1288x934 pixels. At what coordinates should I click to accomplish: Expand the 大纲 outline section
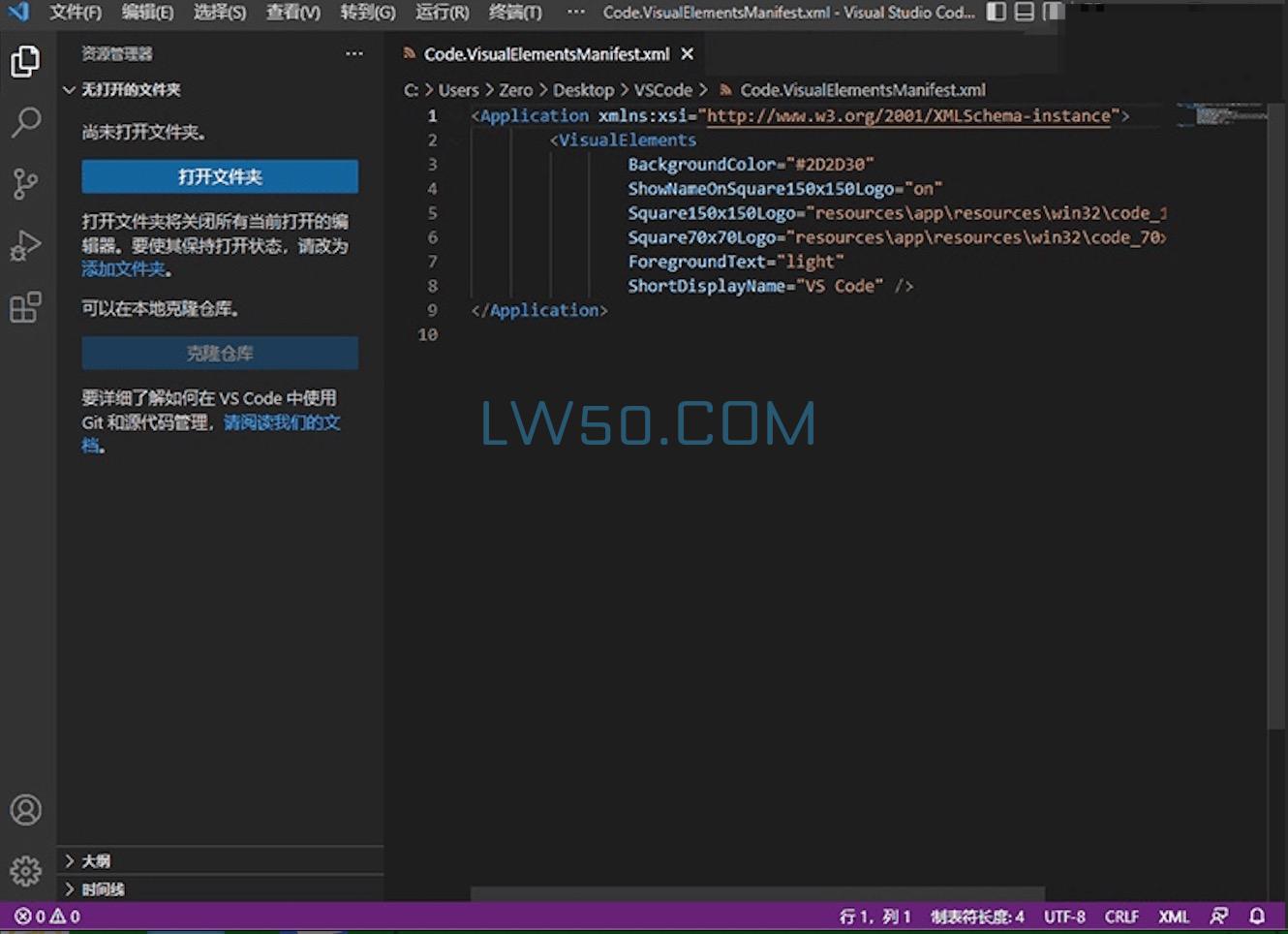click(x=221, y=860)
